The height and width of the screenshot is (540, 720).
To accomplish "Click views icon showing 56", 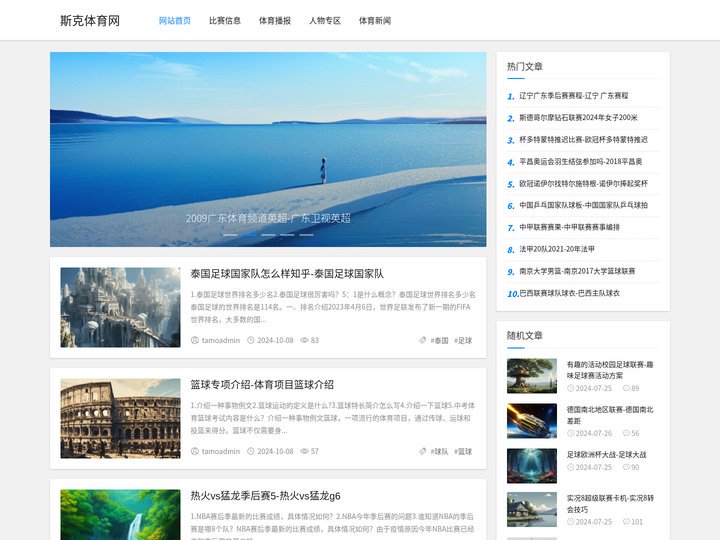I will 626,433.
